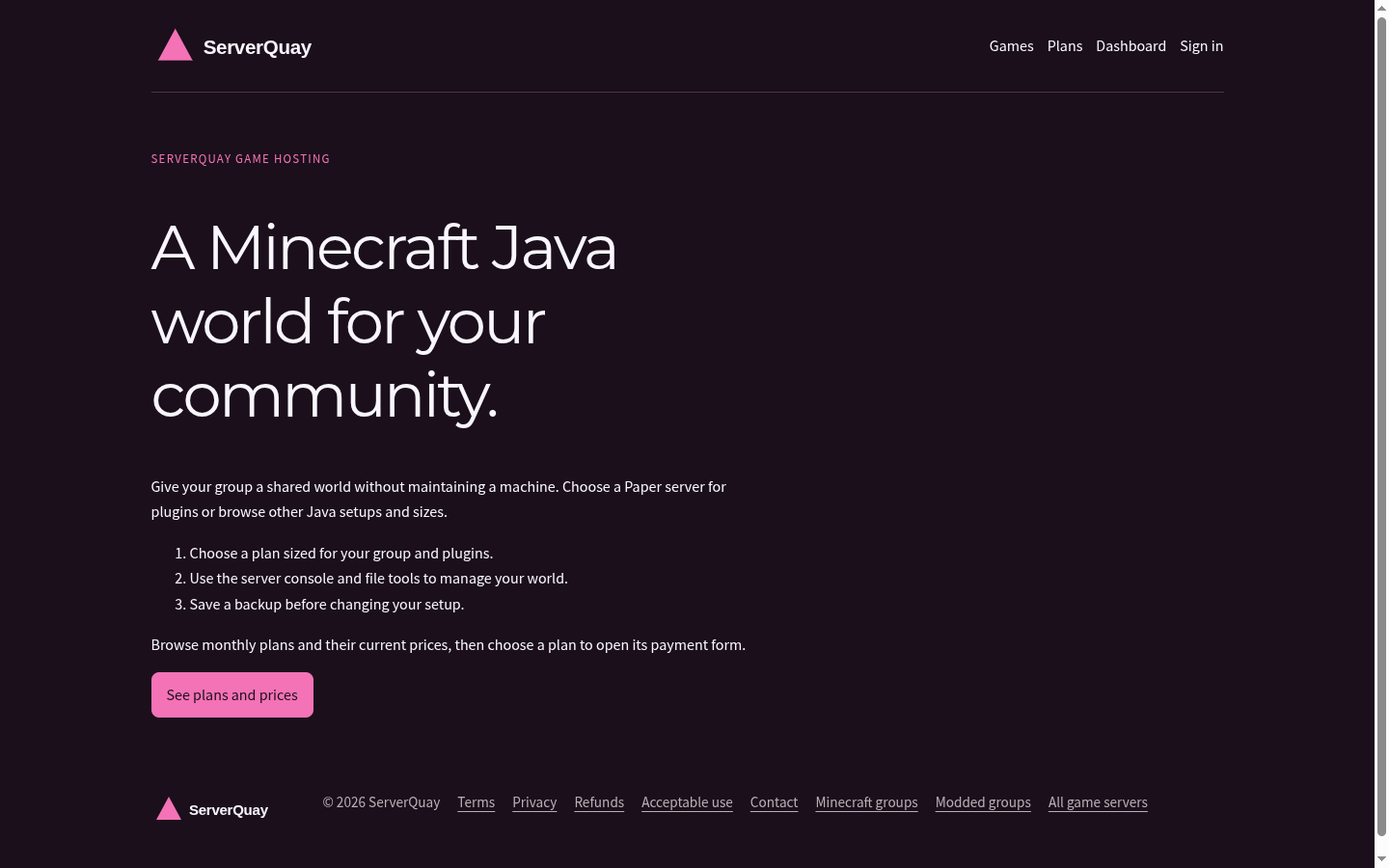Open All game servers link

click(1098, 802)
